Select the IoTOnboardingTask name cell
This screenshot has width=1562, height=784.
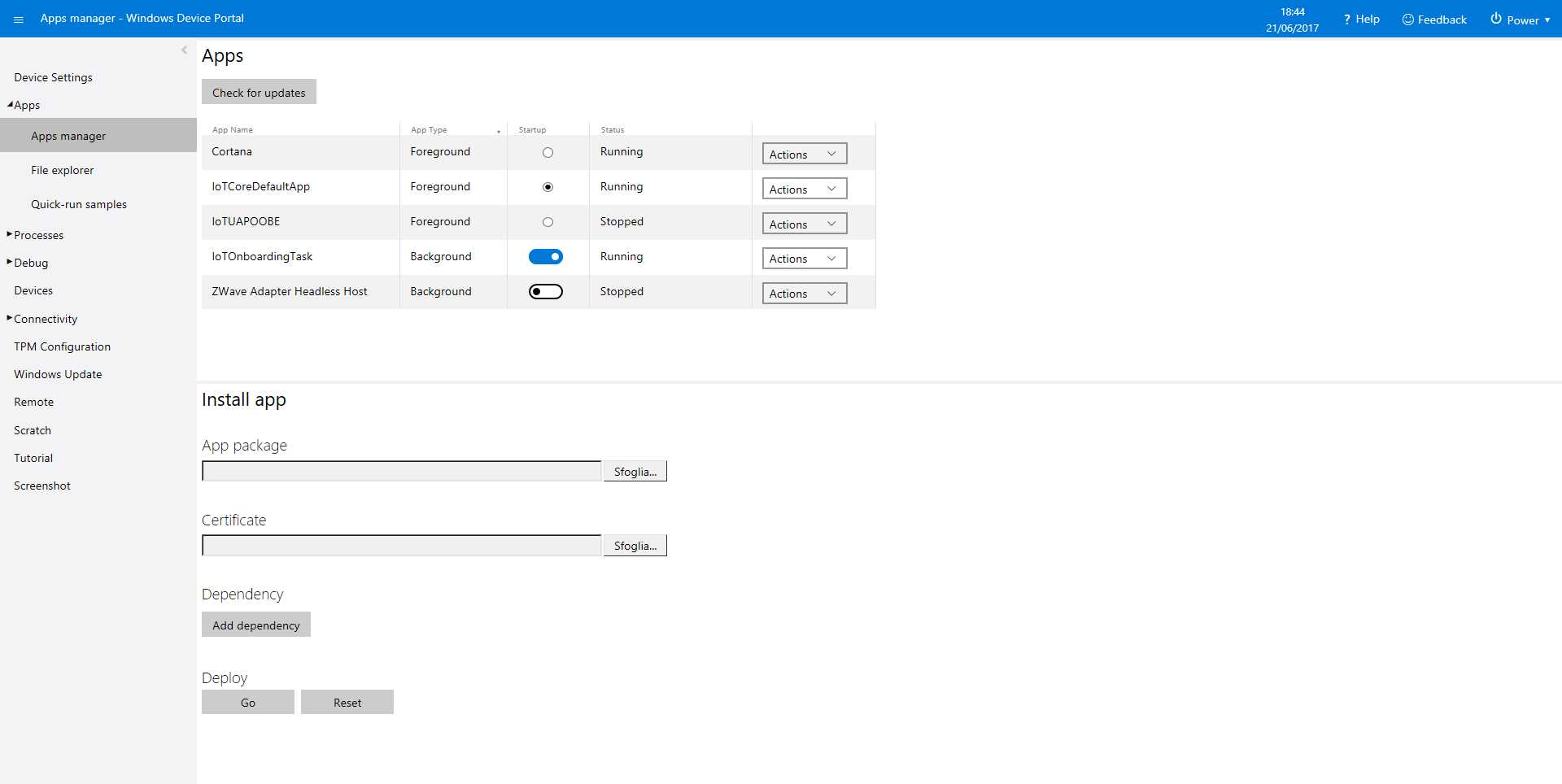click(262, 257)
